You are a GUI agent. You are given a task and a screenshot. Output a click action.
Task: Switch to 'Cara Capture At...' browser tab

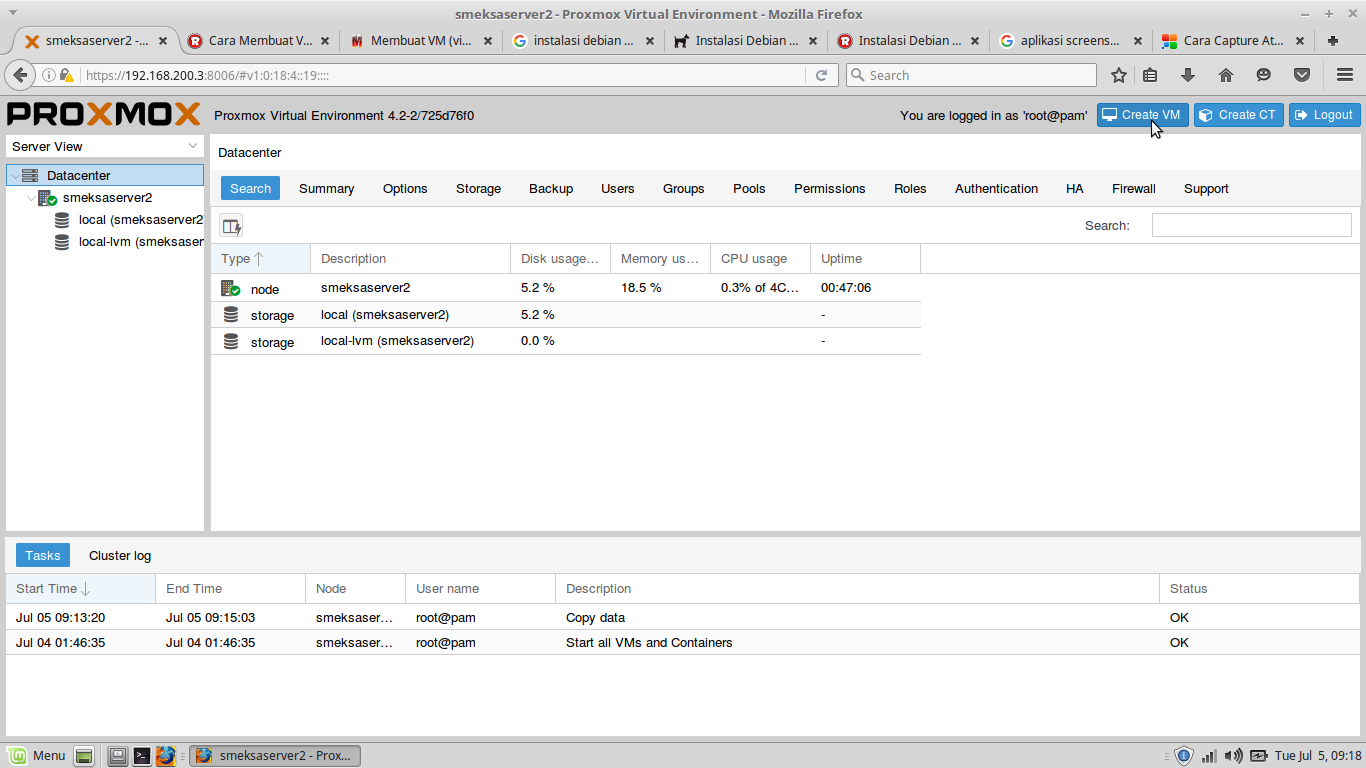[x=1233, y=41]
